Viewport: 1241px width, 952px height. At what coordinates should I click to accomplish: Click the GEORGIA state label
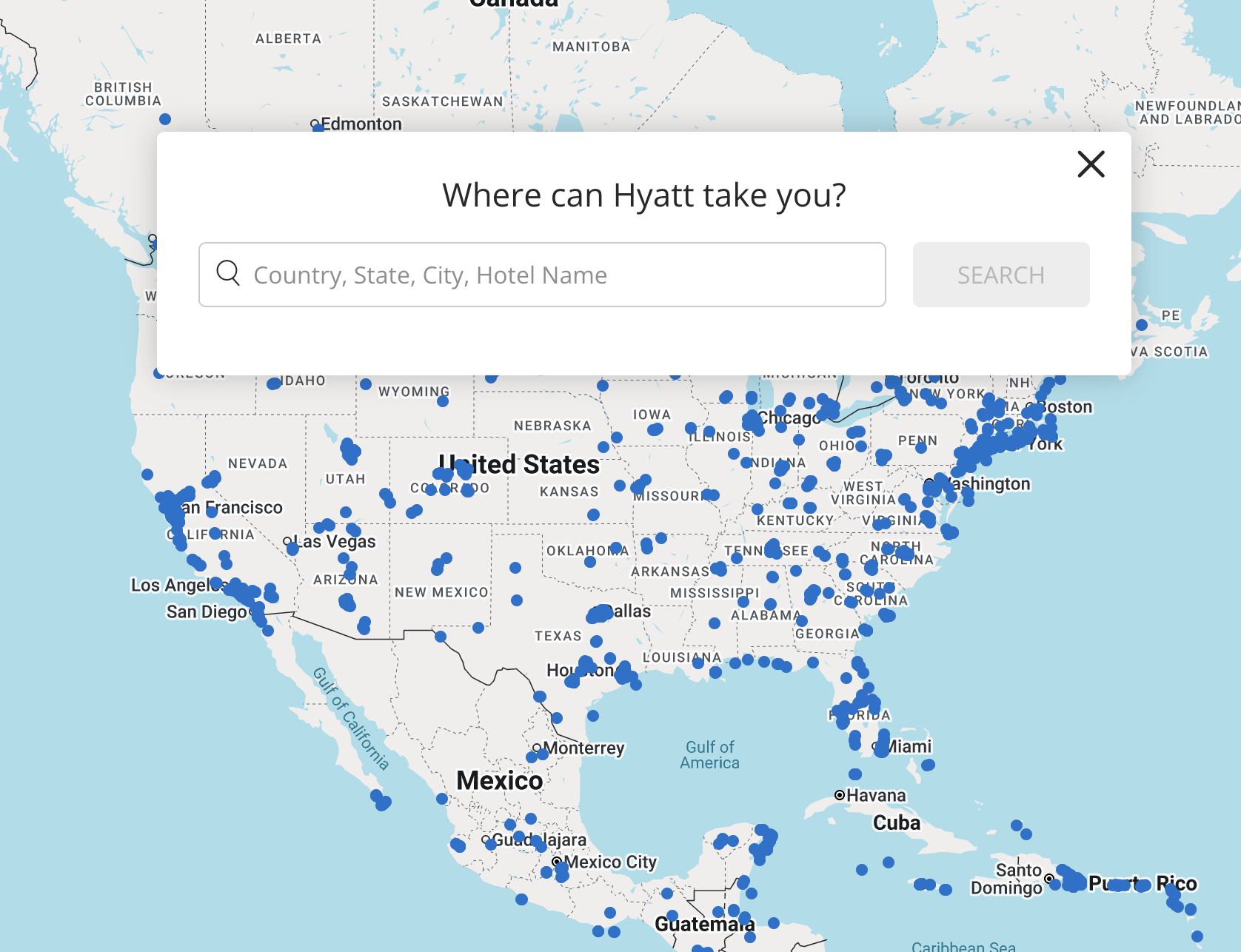pos(828,634)
